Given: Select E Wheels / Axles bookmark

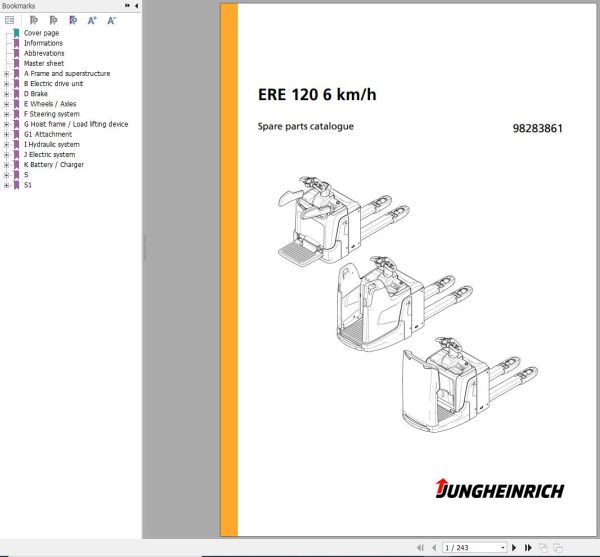Looking at the screenshot, I should pos(50,104).
